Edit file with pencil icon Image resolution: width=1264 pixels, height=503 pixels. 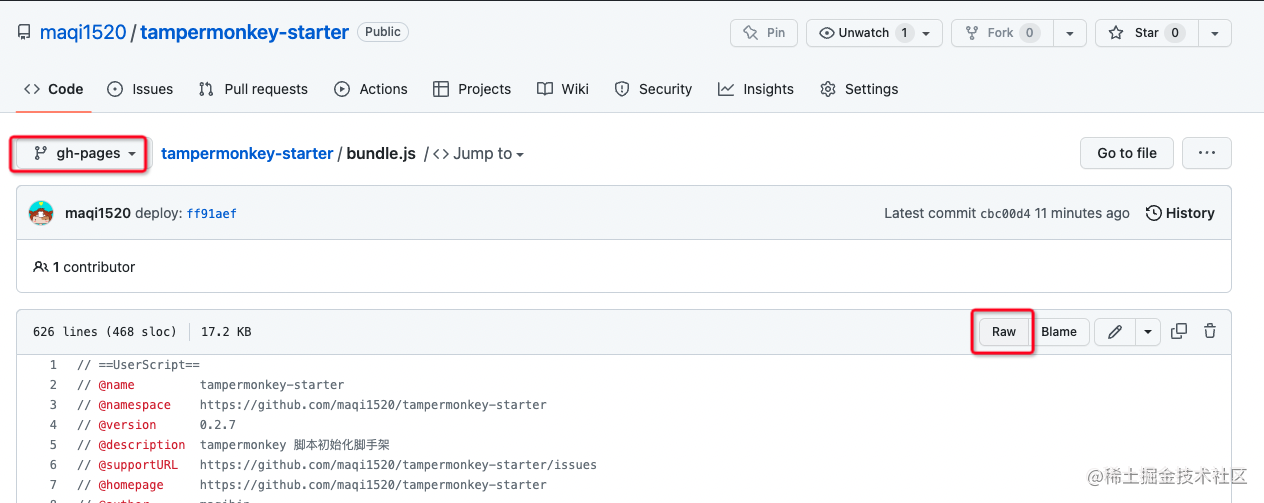1115,332
